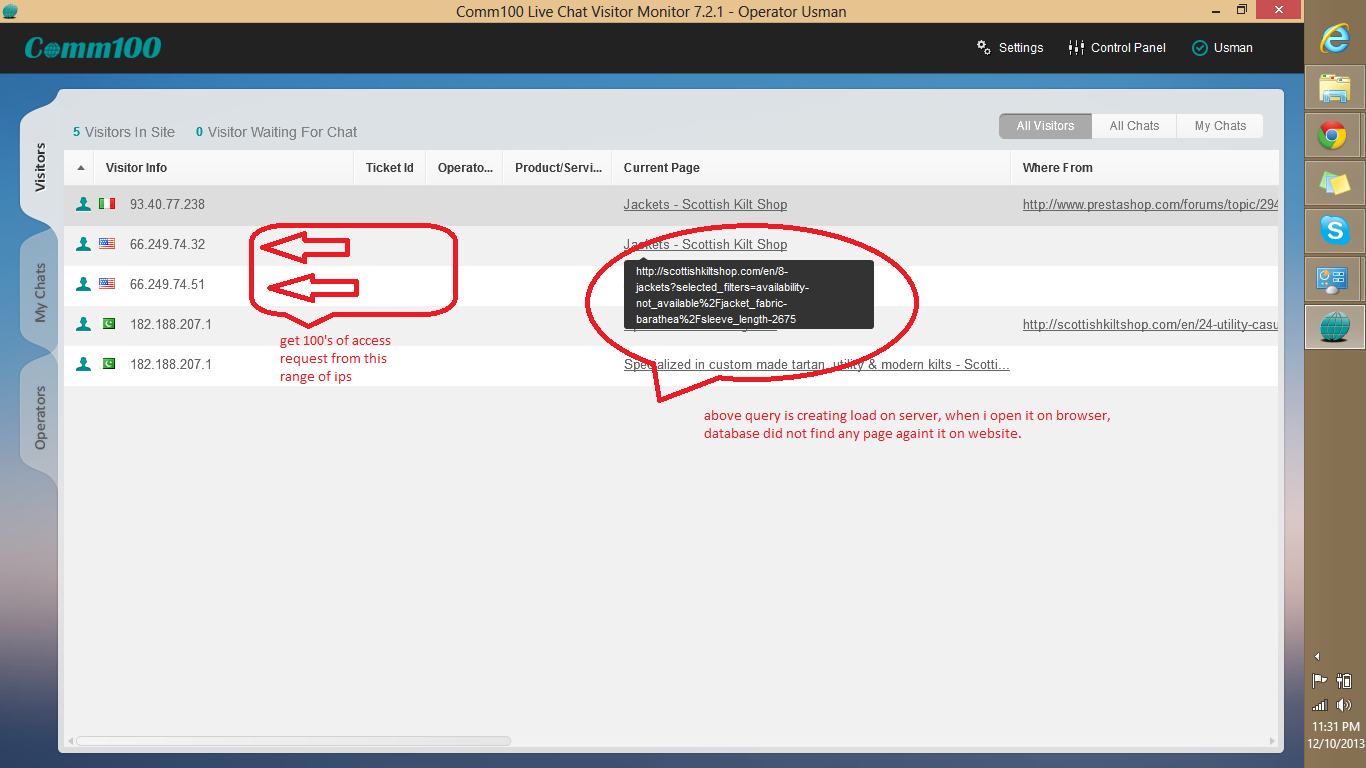The width and height of the screenshot is (1366, 768).
Task: Click the Italian flag beside 93.40.77.238
Action: point(107,204)
